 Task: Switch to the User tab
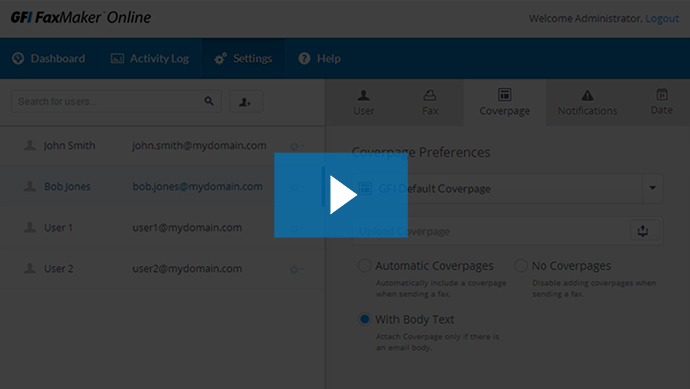pos(363,103)
